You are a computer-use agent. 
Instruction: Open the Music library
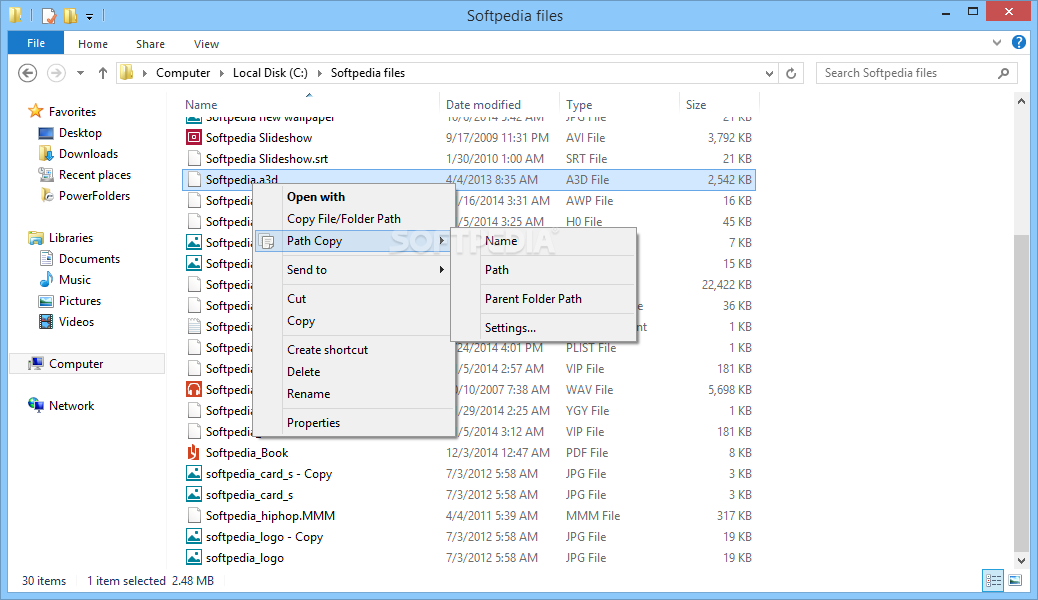pos(75,279)
